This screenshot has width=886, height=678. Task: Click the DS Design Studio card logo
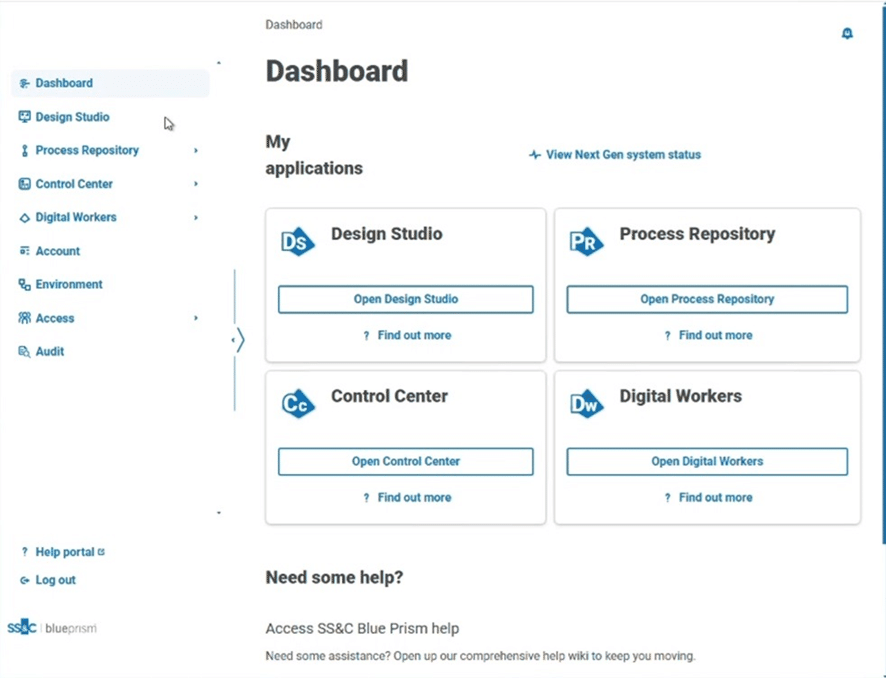pyautogui.click(x=298, y=242)
